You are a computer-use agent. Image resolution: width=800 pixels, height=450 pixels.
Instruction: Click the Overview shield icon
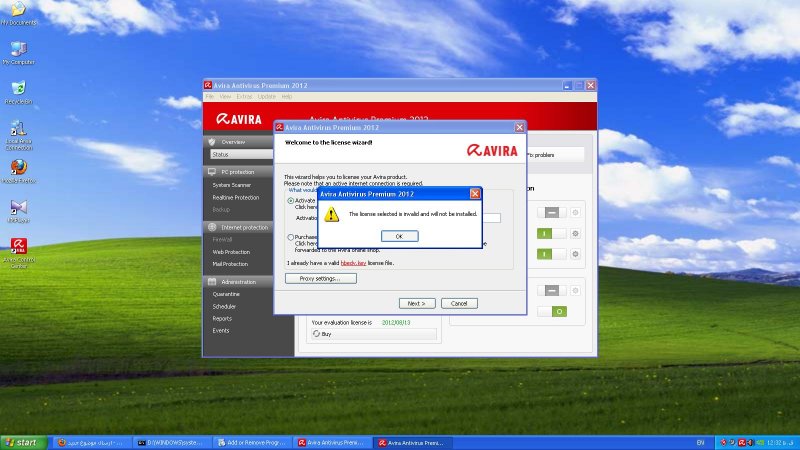coord(212,142)
